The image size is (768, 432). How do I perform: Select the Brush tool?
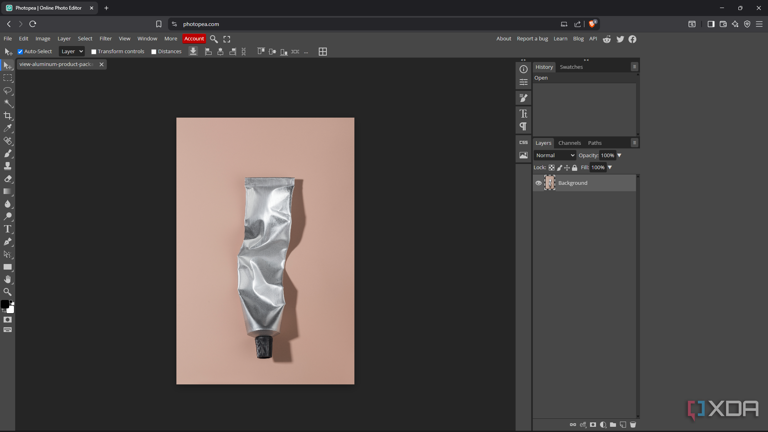7,154
